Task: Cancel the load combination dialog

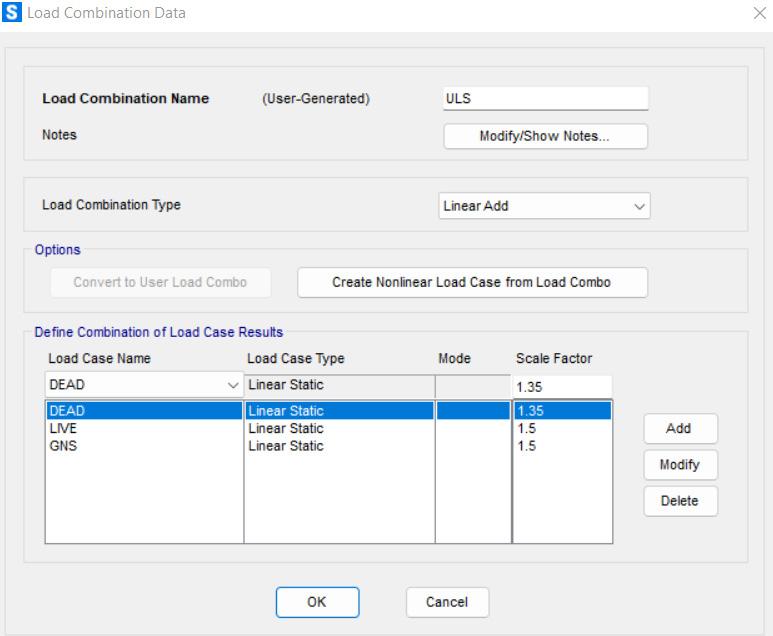Action: tap(447, 602)
